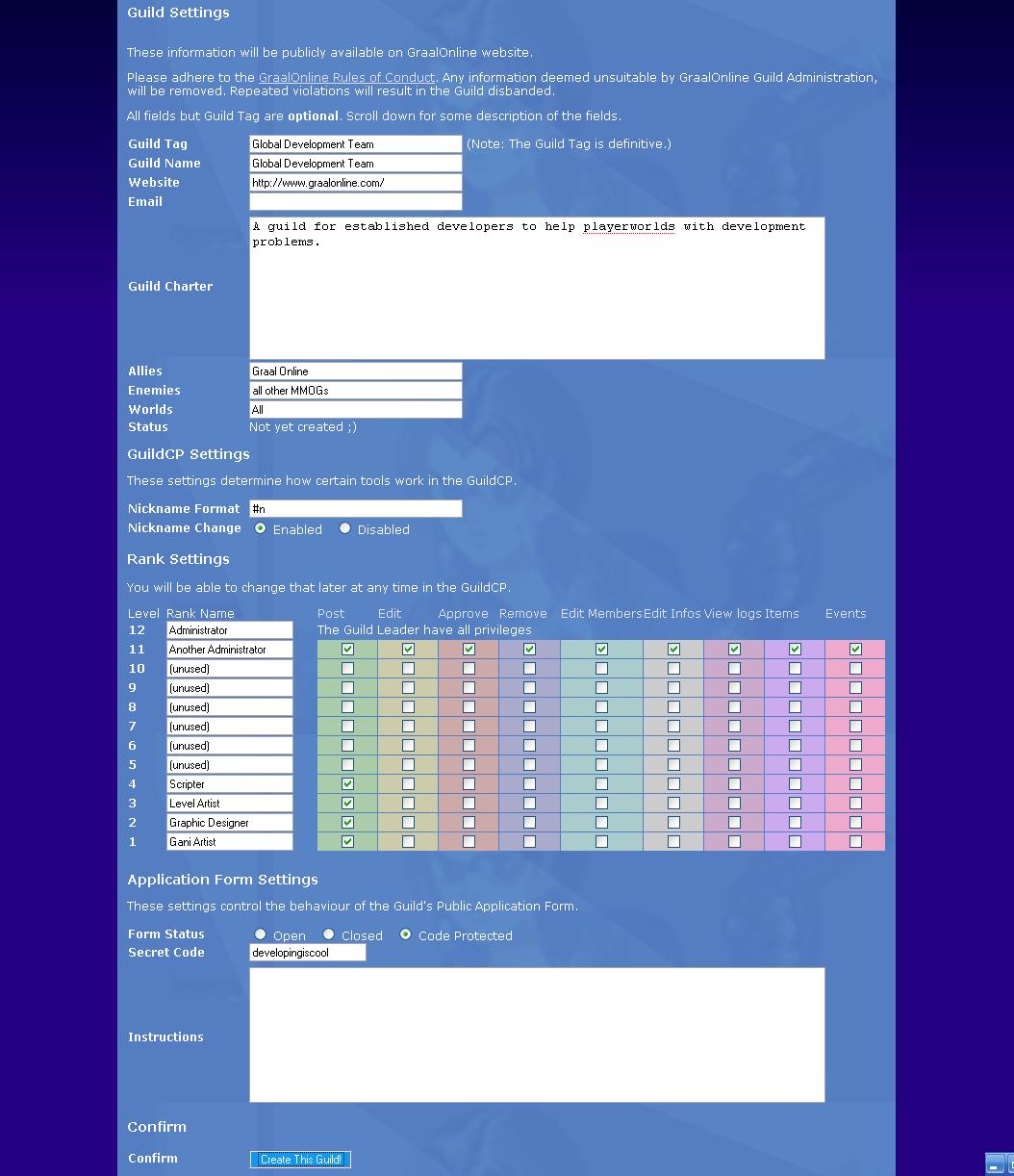The image size is (1014, 1176).
Task: Click the Nickname Format field
Action: click(x=355, y=509)
